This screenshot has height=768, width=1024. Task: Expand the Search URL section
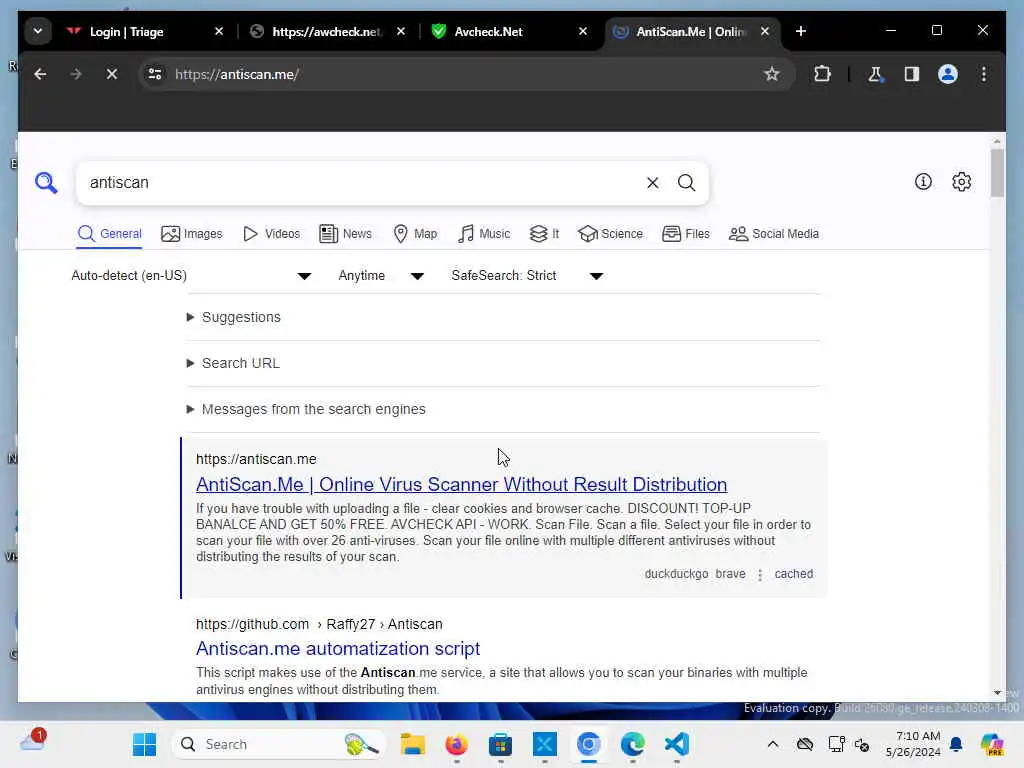[233, 363]
